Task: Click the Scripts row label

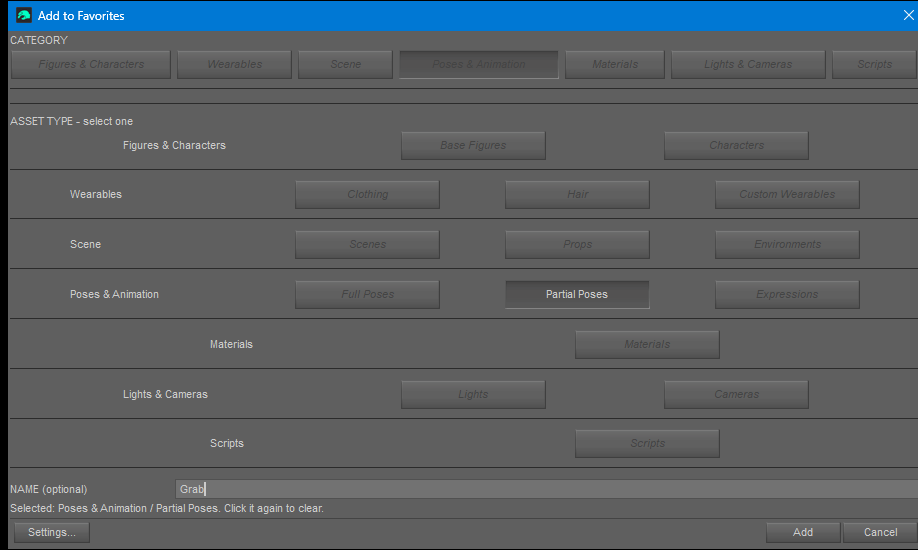Action: point(227,443)
